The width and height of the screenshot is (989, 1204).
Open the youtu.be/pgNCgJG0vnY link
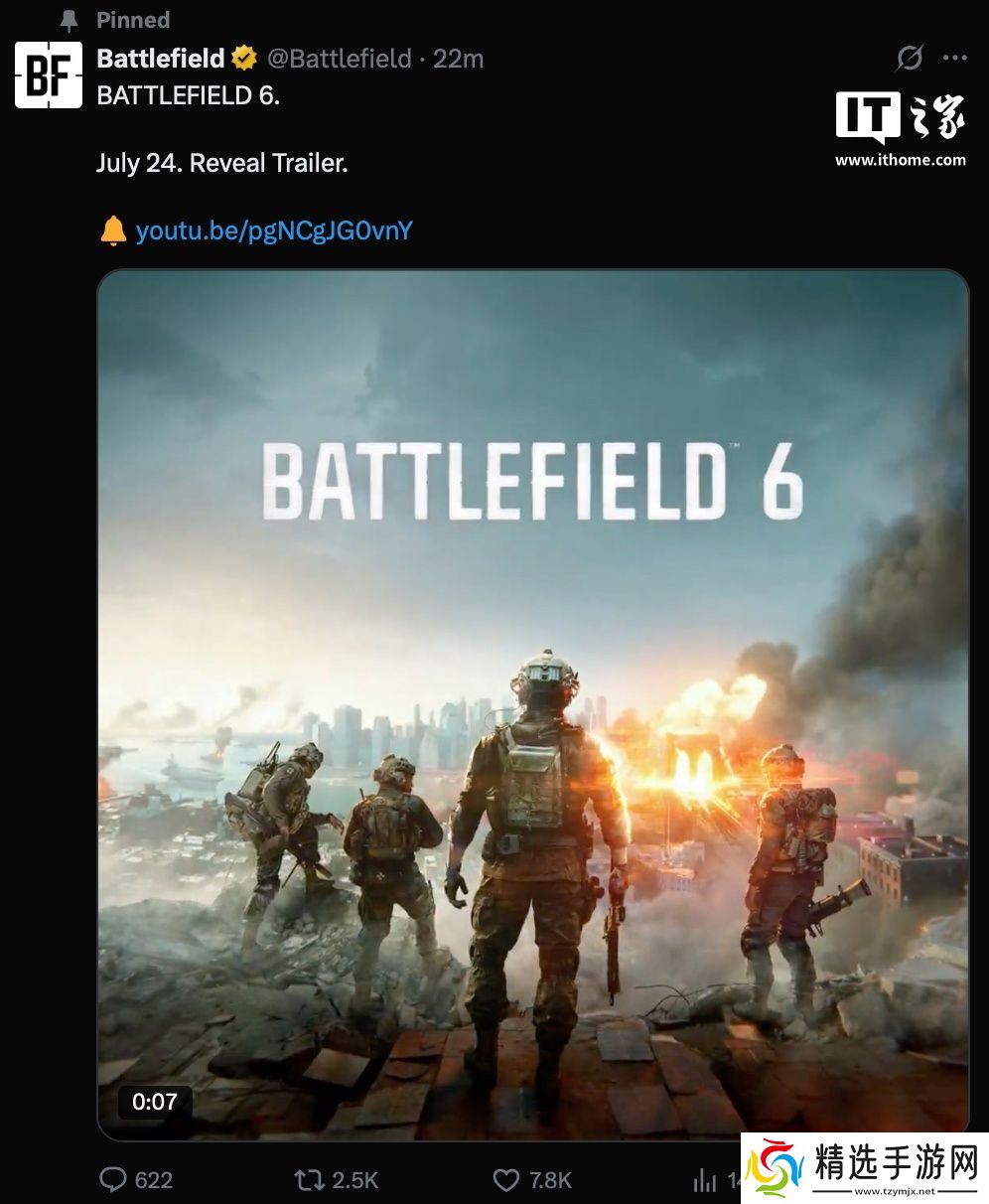274,231
